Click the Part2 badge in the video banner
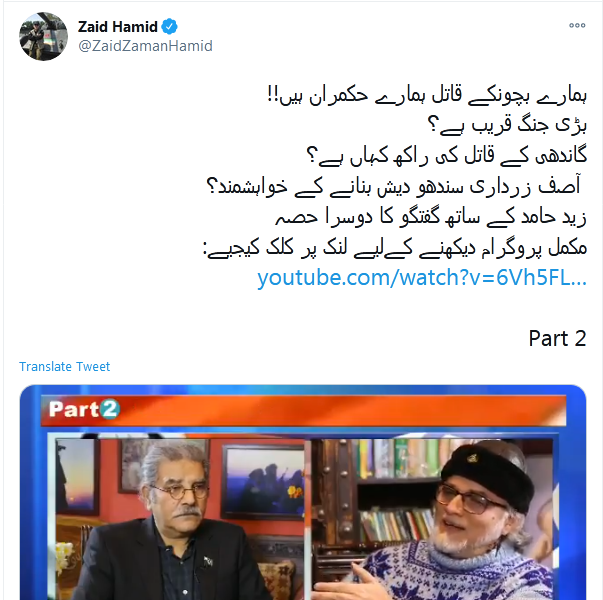 coord(84,409)
